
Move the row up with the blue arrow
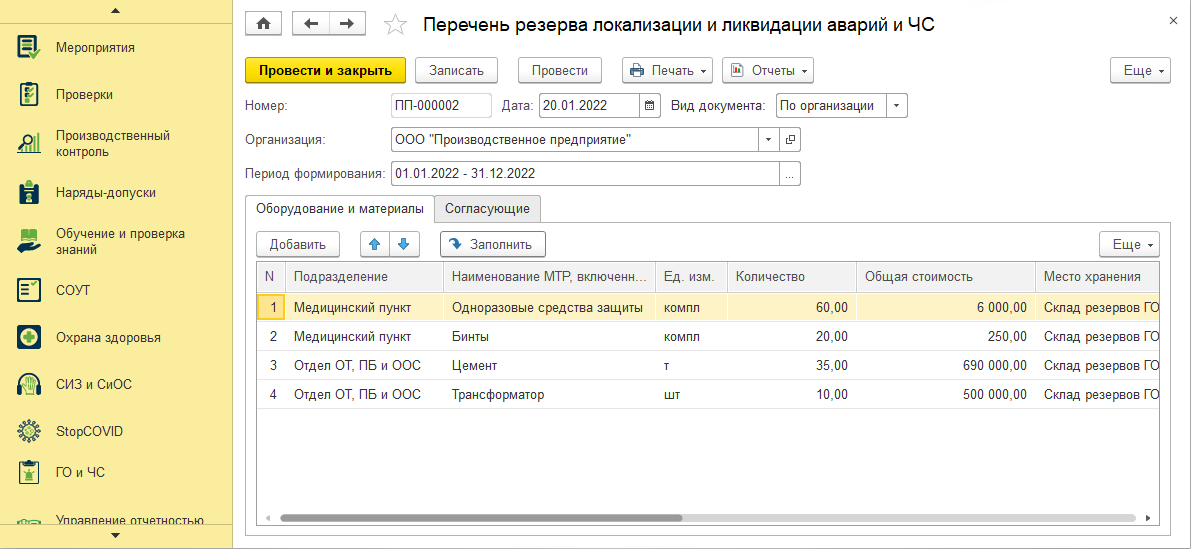[x=374, y=244]
